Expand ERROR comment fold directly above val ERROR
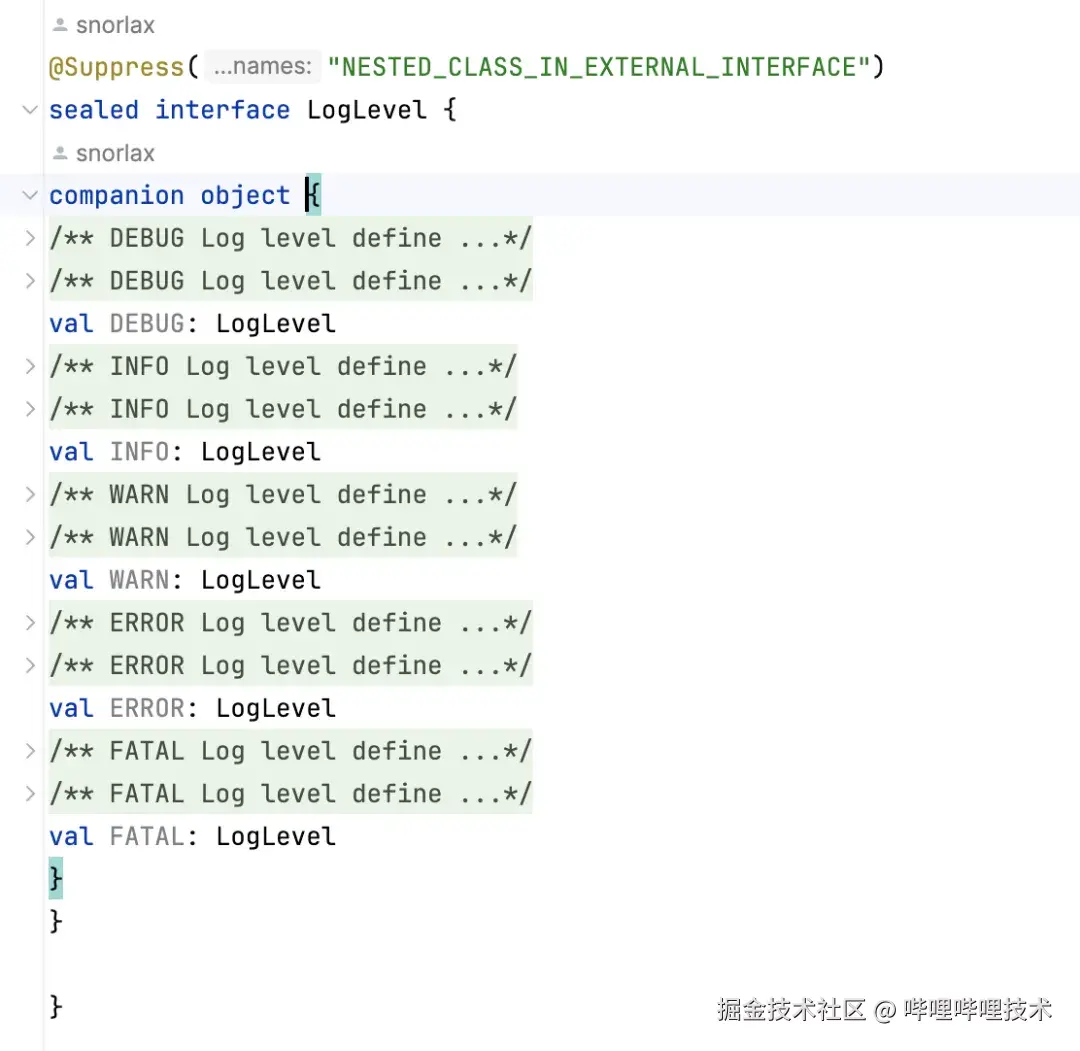Image resolution: width=1080 pixels, height=1051 pixels. click(x=30, y=665)
